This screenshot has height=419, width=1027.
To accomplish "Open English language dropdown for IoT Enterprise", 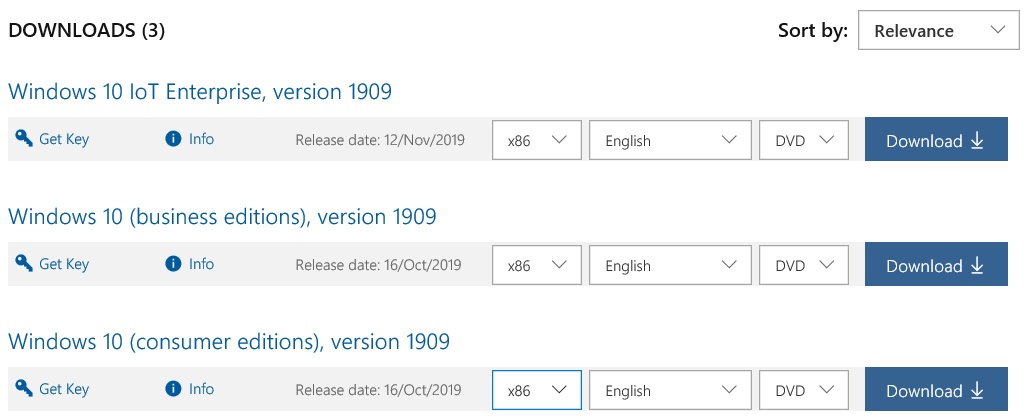I will pyautogui.click(x=670, y=139).
